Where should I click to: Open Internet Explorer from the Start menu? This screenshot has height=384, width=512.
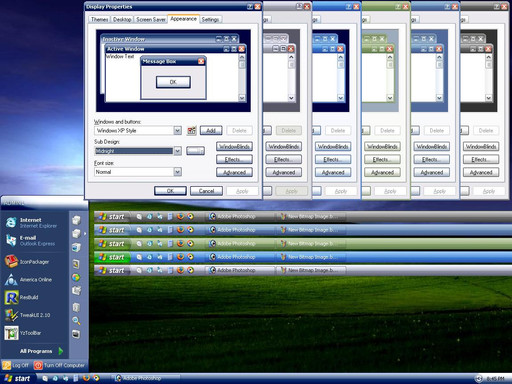[x=31, y=223]
